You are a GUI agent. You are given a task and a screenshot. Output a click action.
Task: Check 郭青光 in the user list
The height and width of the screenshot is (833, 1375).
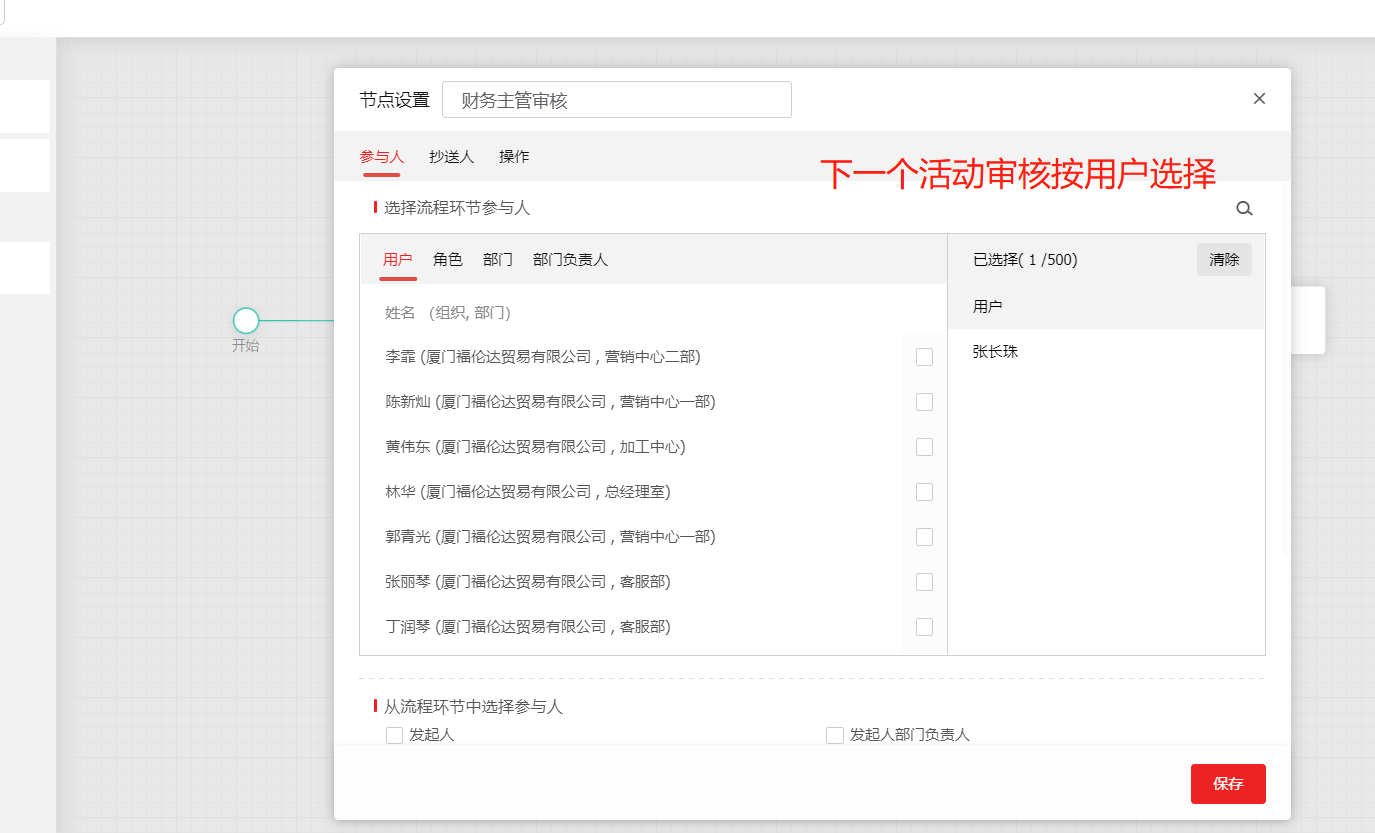923,536
